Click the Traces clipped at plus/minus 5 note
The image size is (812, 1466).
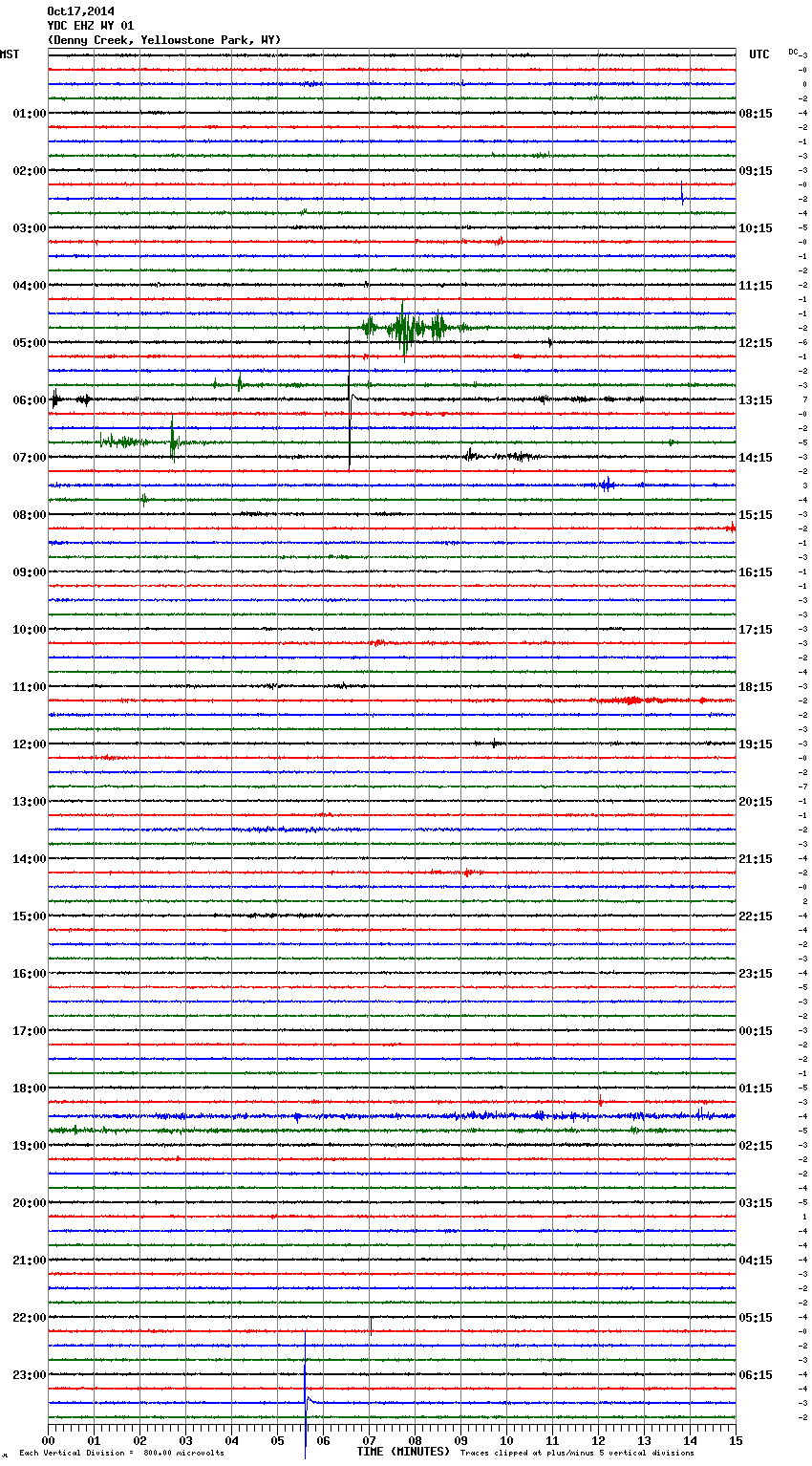[x=577, y=1454]
